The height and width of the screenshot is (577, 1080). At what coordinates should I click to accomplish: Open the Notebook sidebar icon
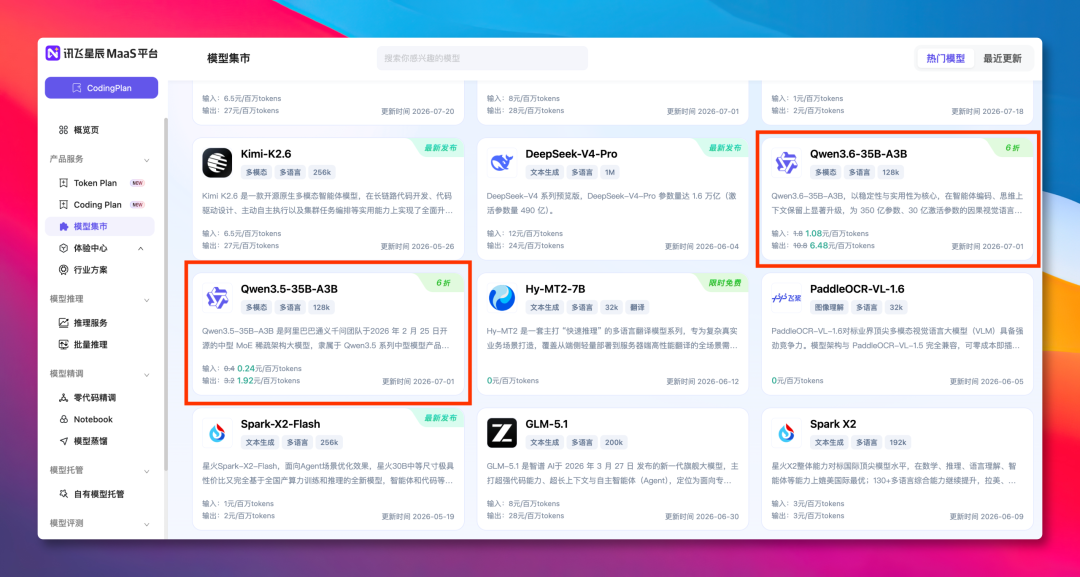click(63, 419)
